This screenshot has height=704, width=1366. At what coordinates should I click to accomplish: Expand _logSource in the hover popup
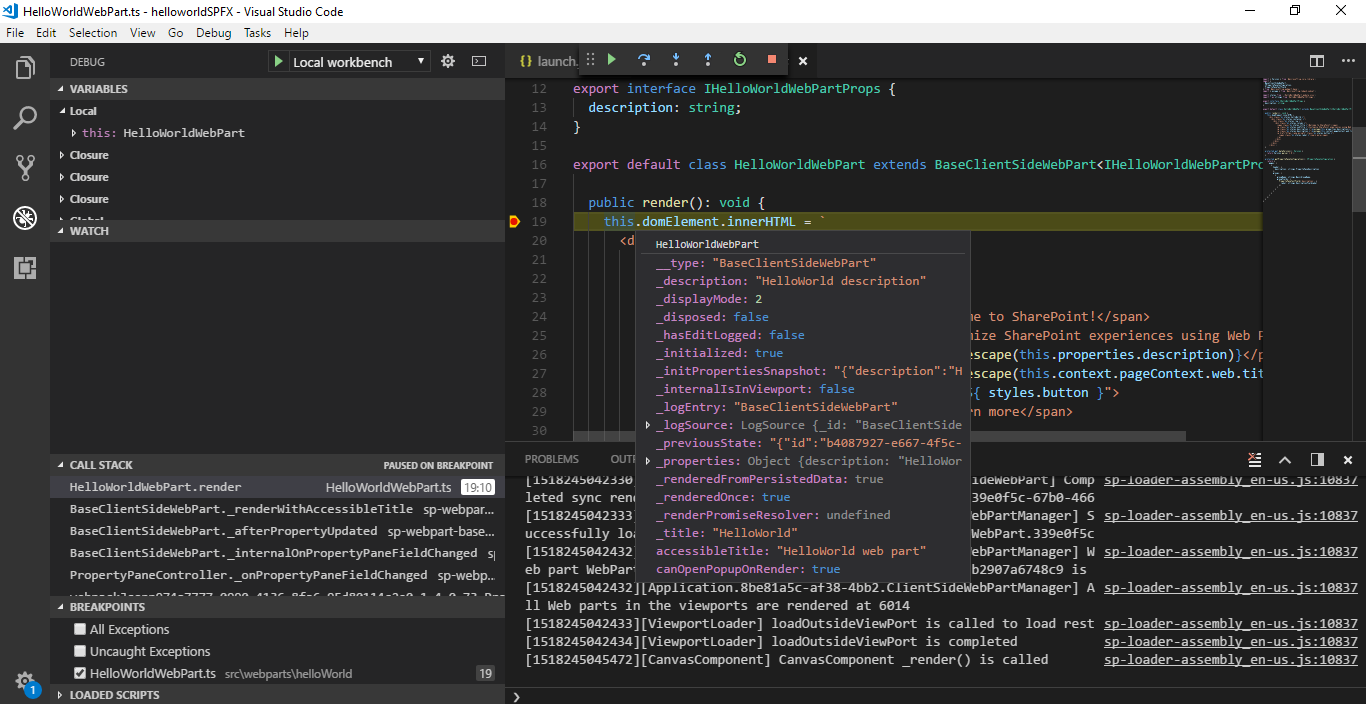648,425
